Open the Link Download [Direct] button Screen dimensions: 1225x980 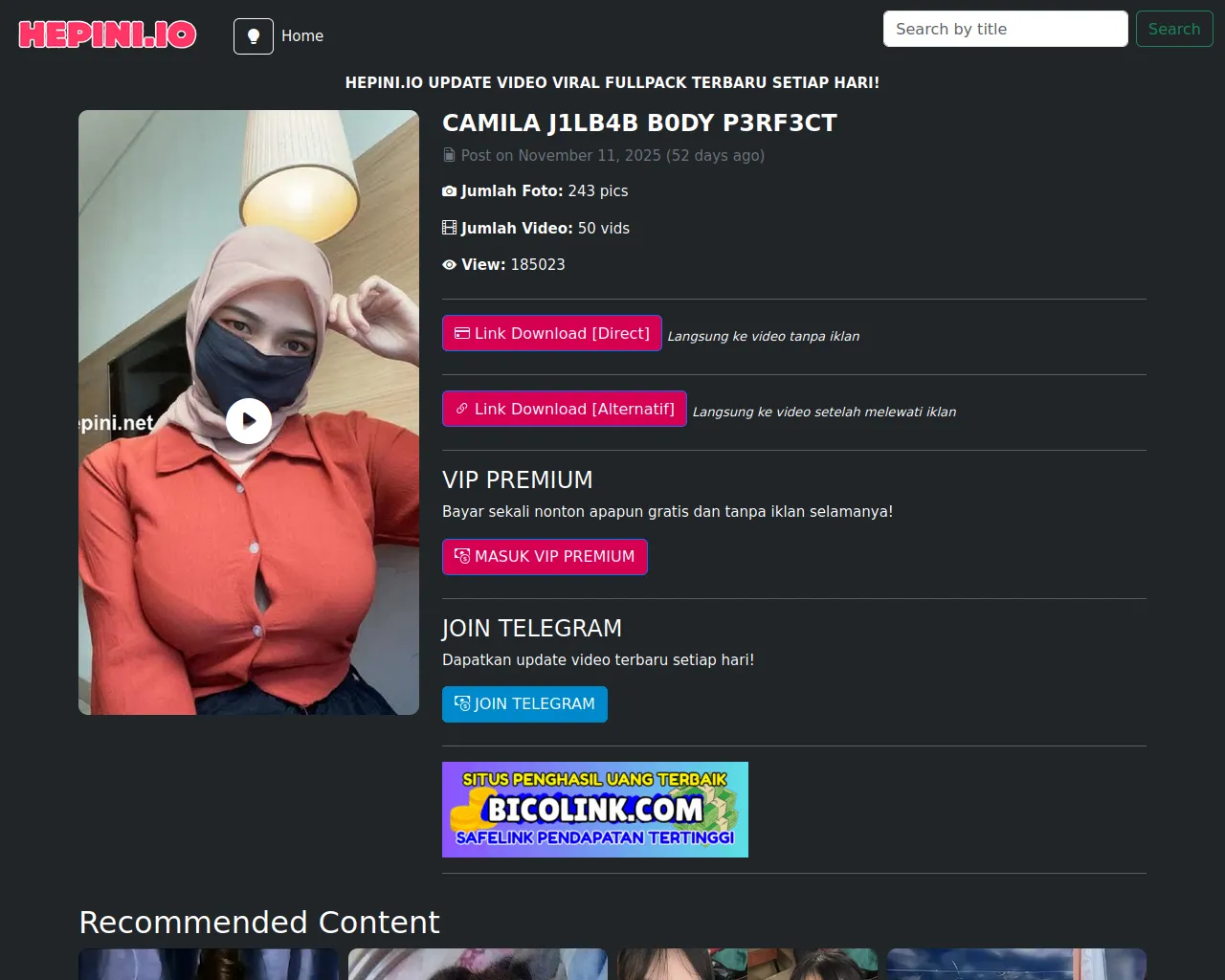552,333
